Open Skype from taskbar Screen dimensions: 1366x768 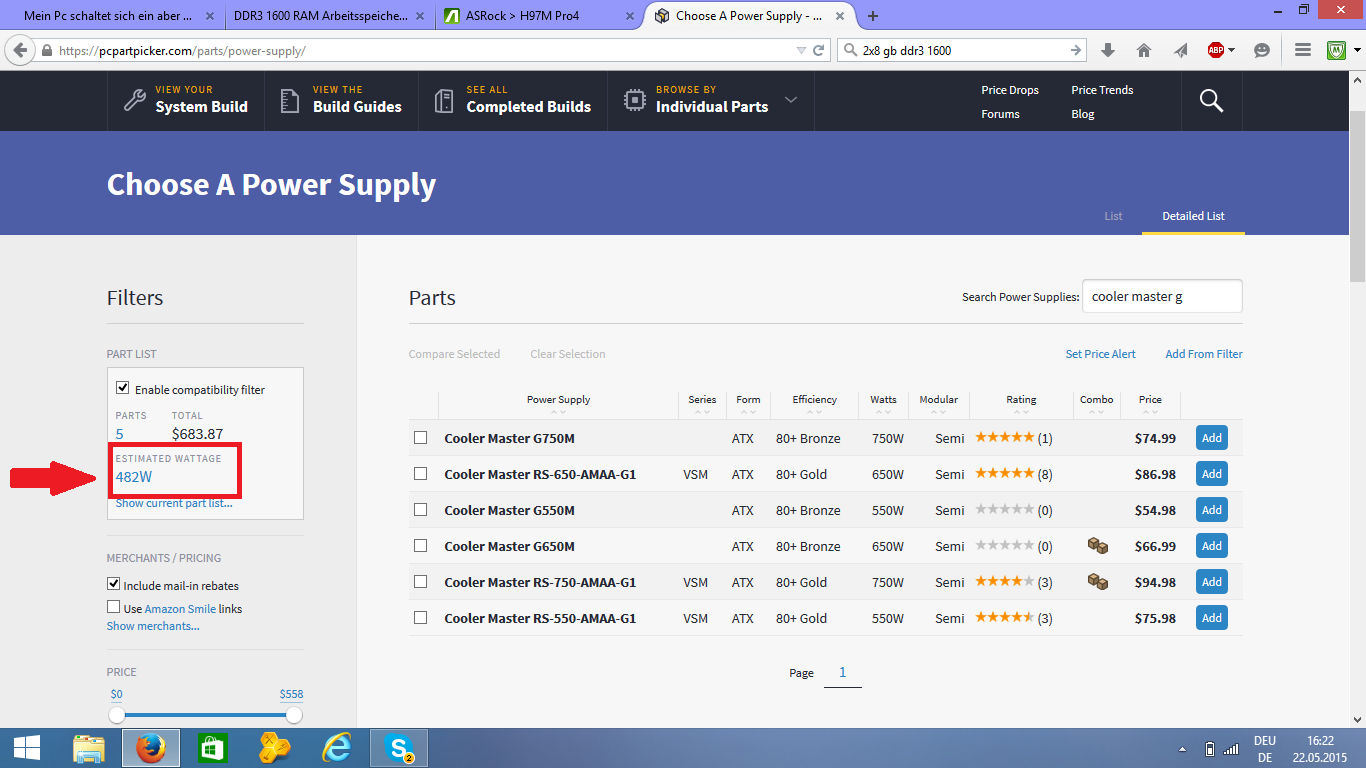pyautogui.click(x=399, y=747)
